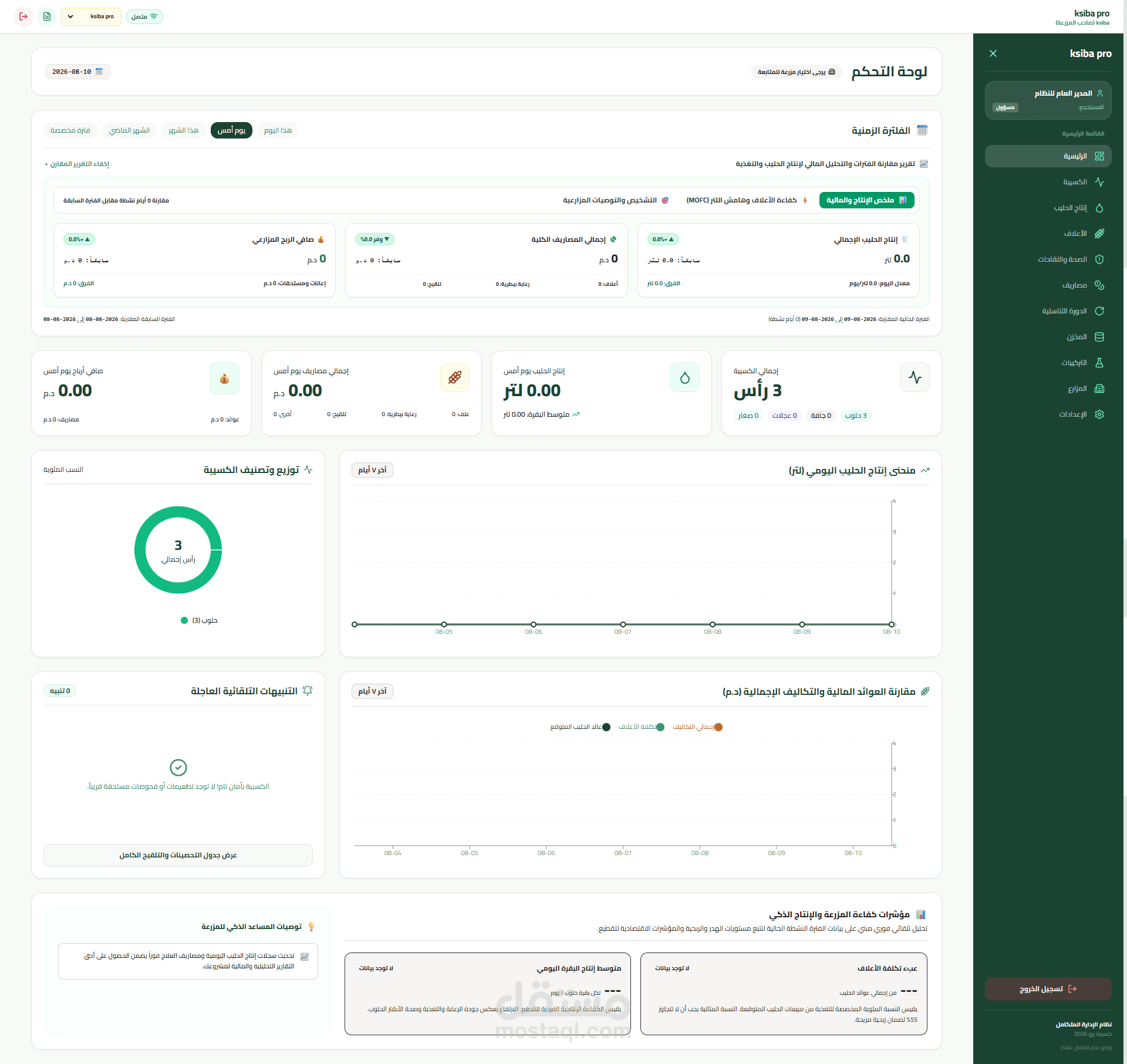Click the 0 تنبيه alerts badge

click(x=60, y=691)
